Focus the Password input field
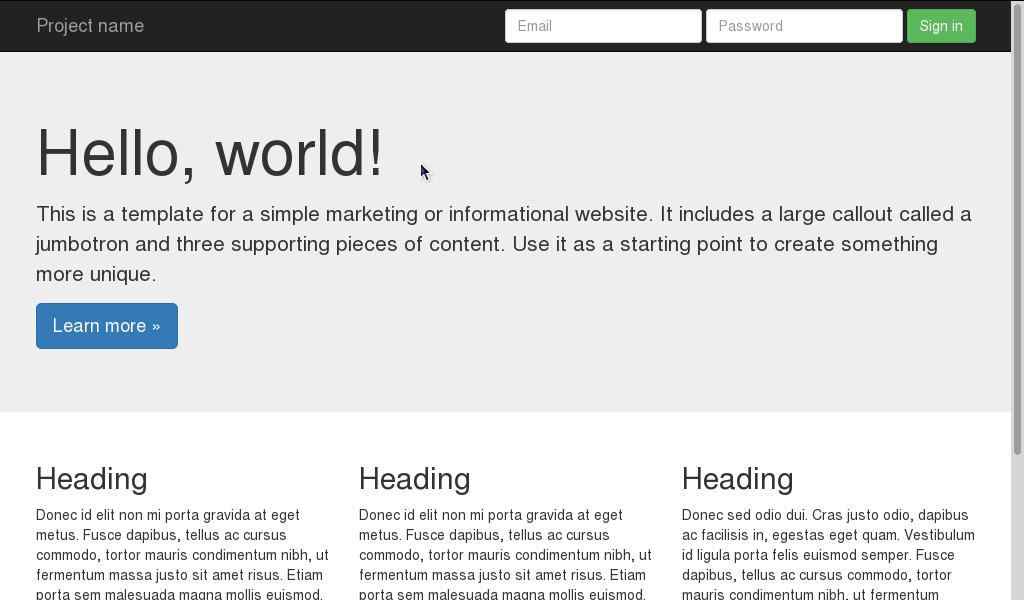This screenshot has height=600, width=1024. [x=805, y=26]
